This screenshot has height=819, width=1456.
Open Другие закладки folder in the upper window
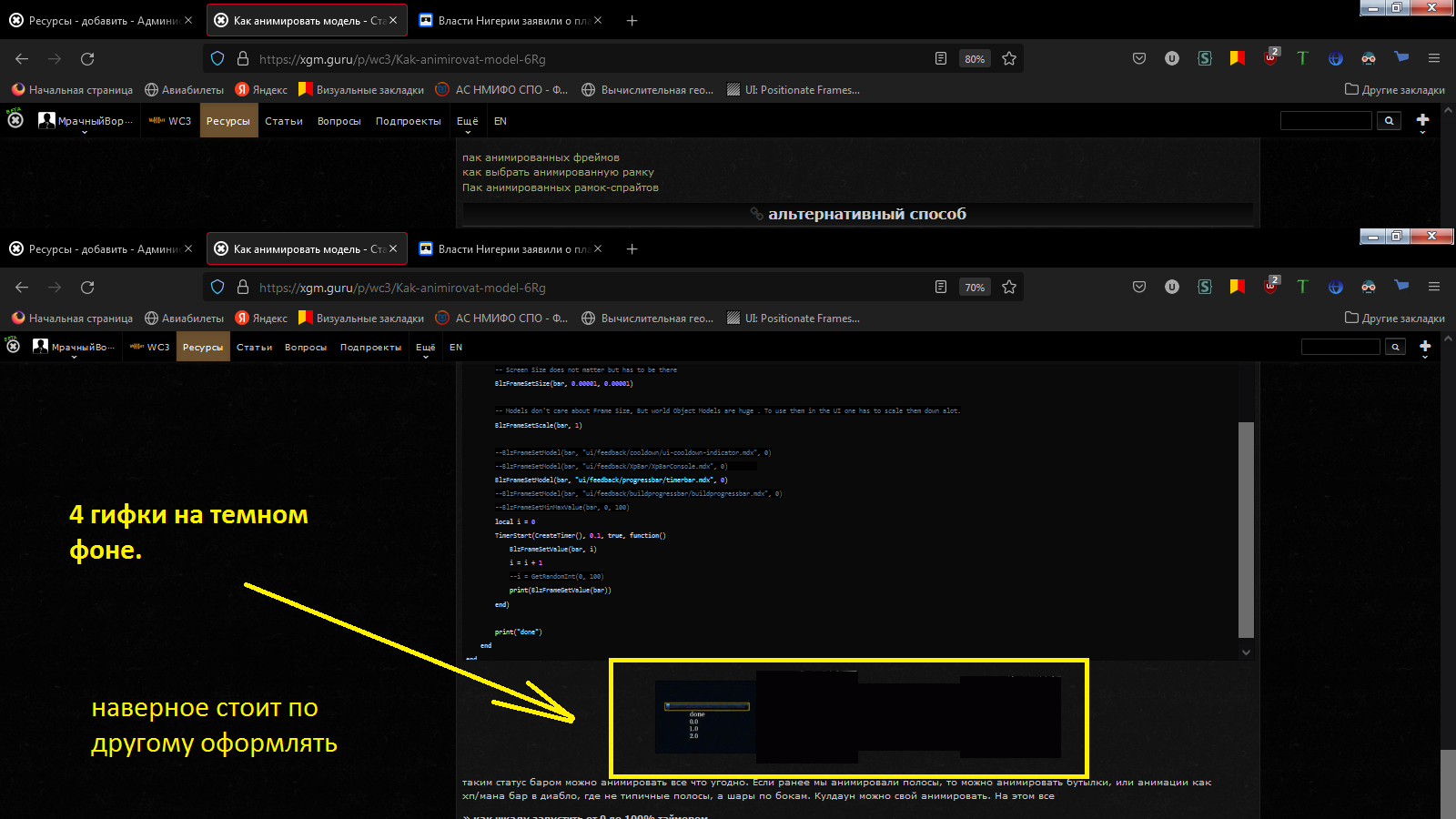[1395, 90]
